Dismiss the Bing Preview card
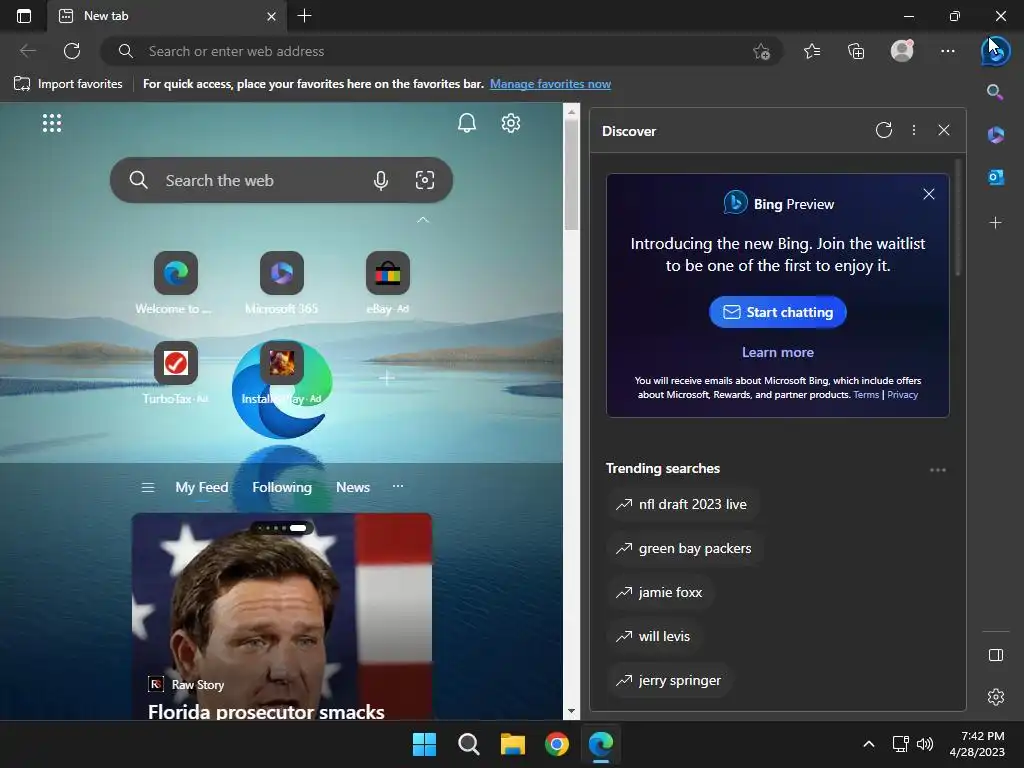The width and height of the screenshot is (1024, 768). click(x=929, y=194)
